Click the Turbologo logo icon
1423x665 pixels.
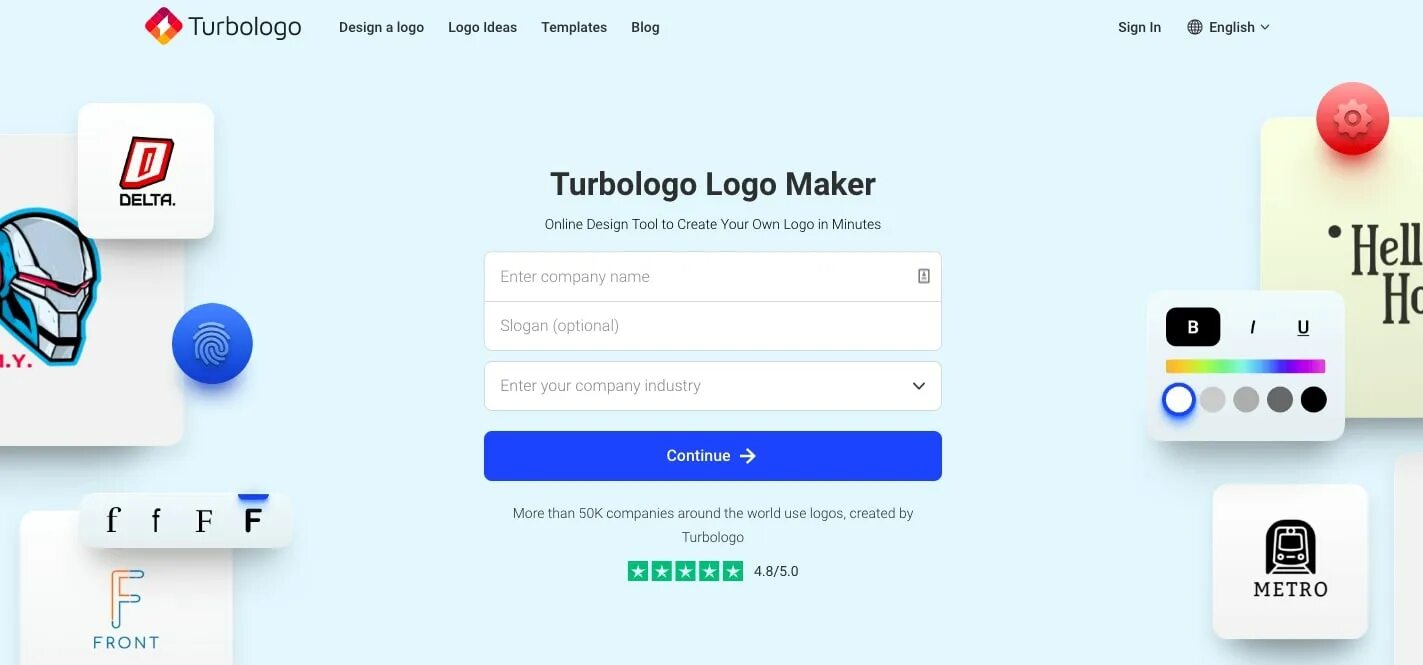[x=163, y=26]
